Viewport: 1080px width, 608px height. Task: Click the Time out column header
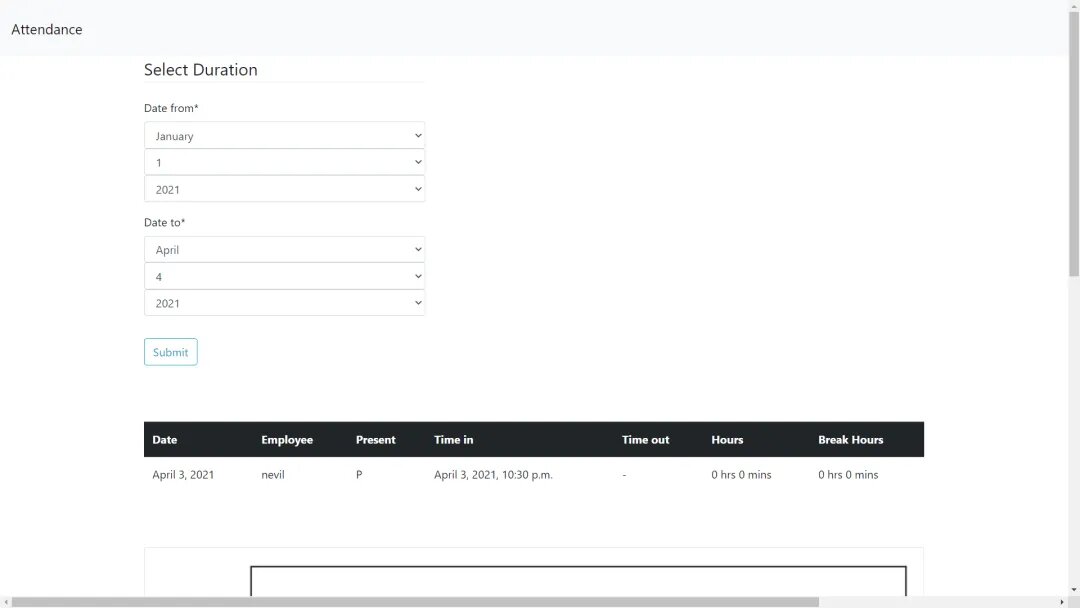pos(645,439)
